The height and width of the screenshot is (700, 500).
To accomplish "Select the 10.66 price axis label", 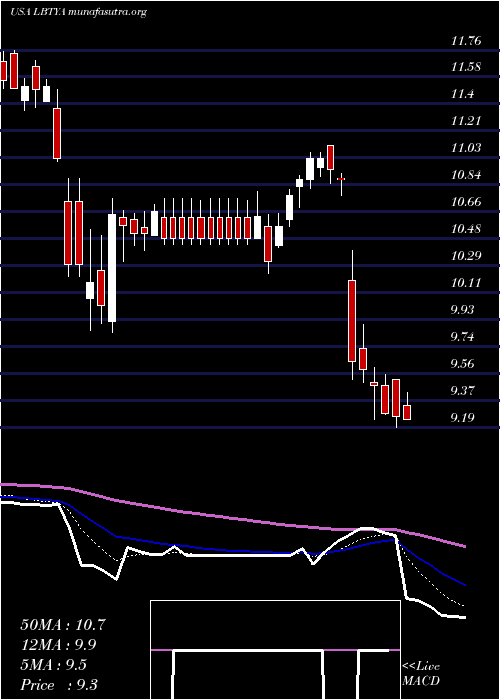I will 466,202.
